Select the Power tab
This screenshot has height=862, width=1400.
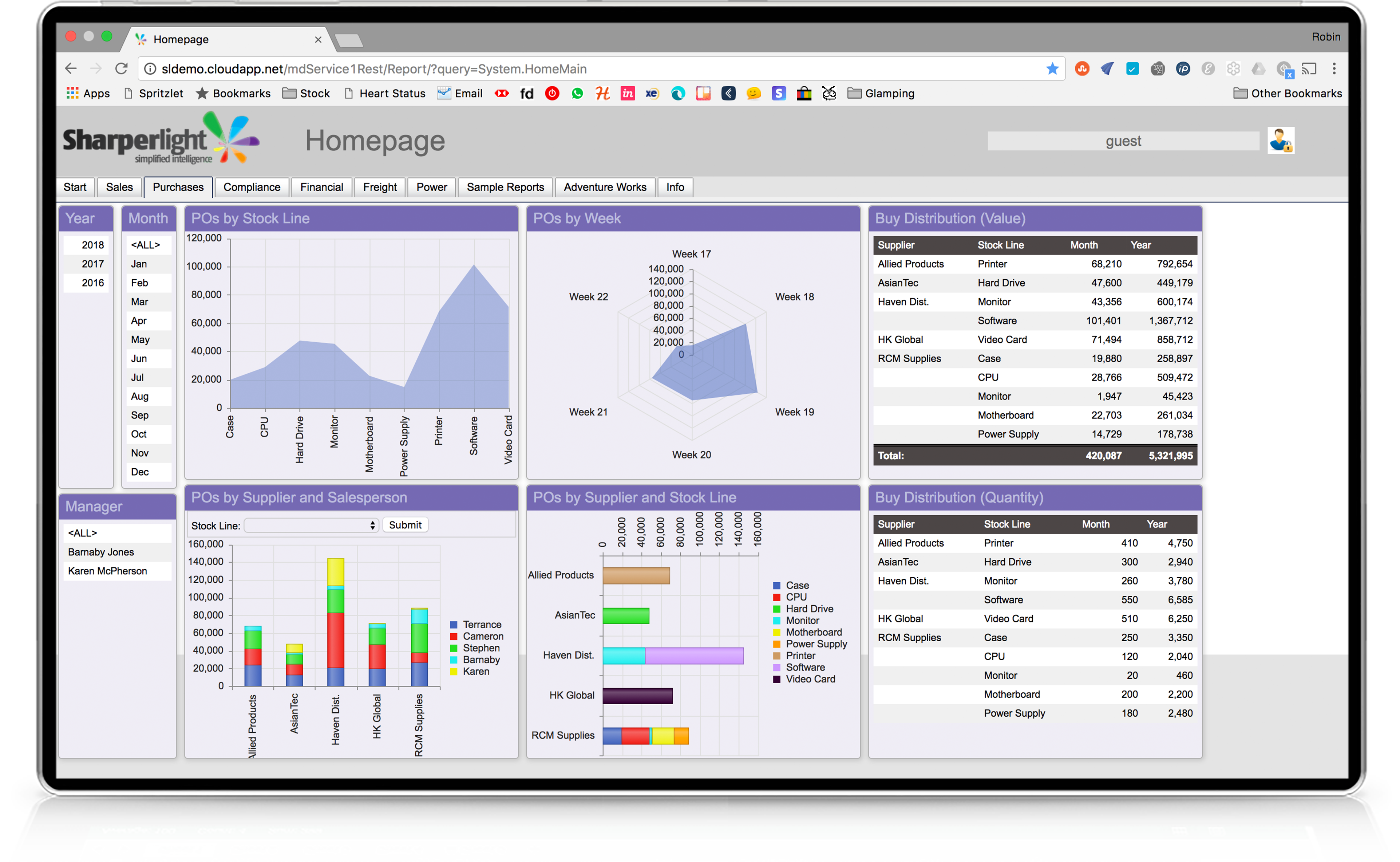pos(432,187)
